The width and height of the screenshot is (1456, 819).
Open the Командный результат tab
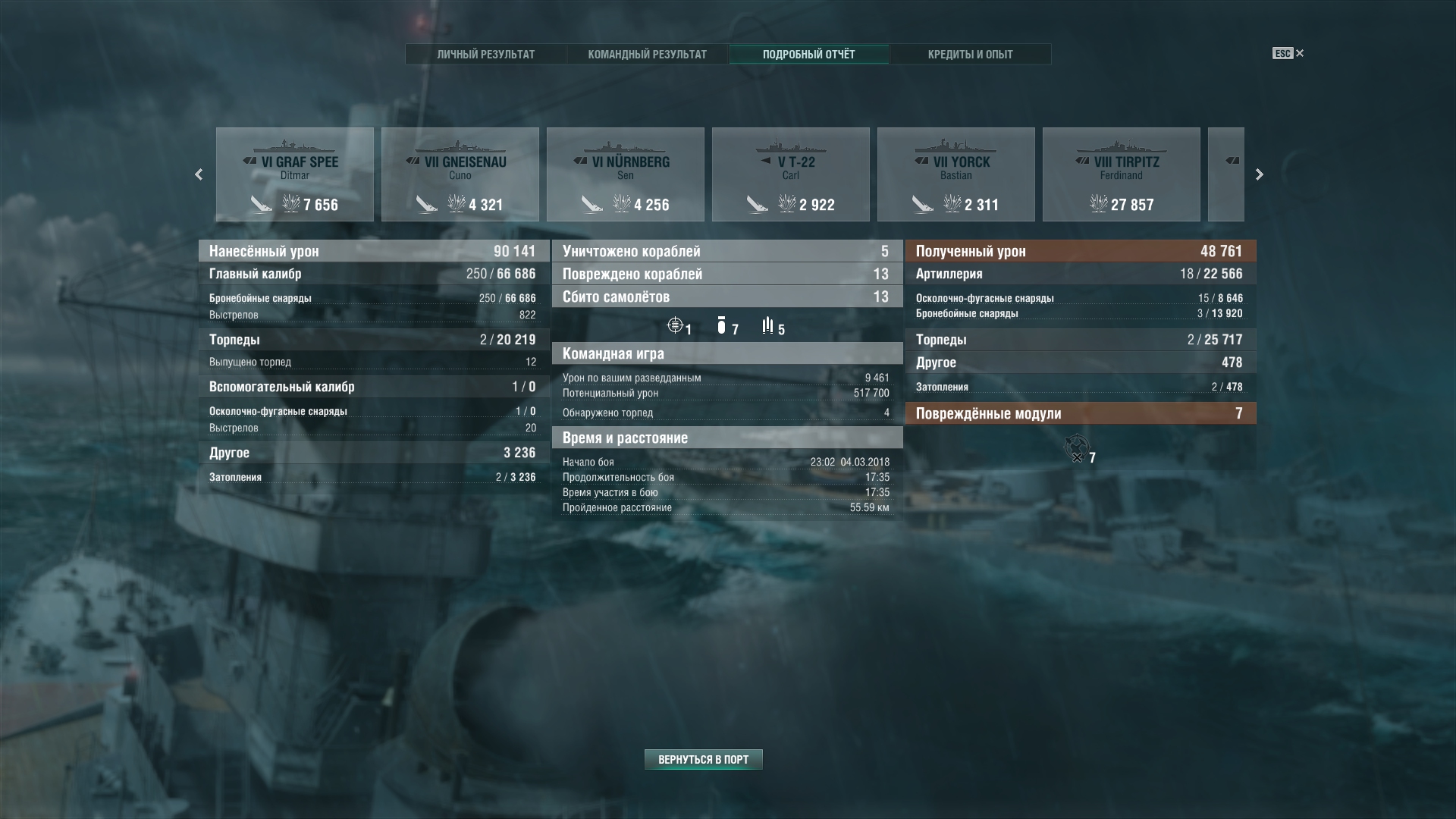coord(648,55)
